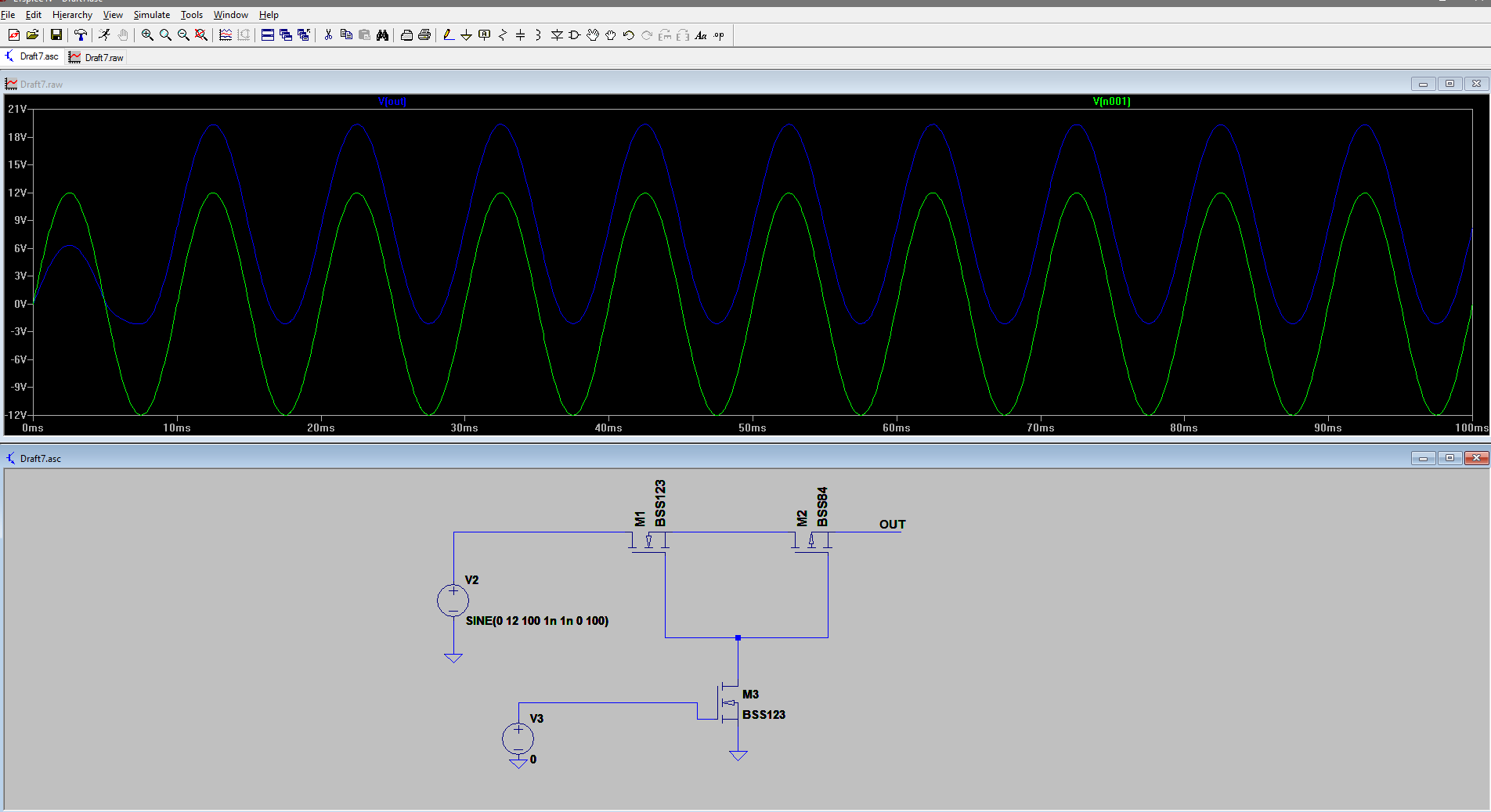
Task: Open the Edit menu
Action: tap(34, 15)
